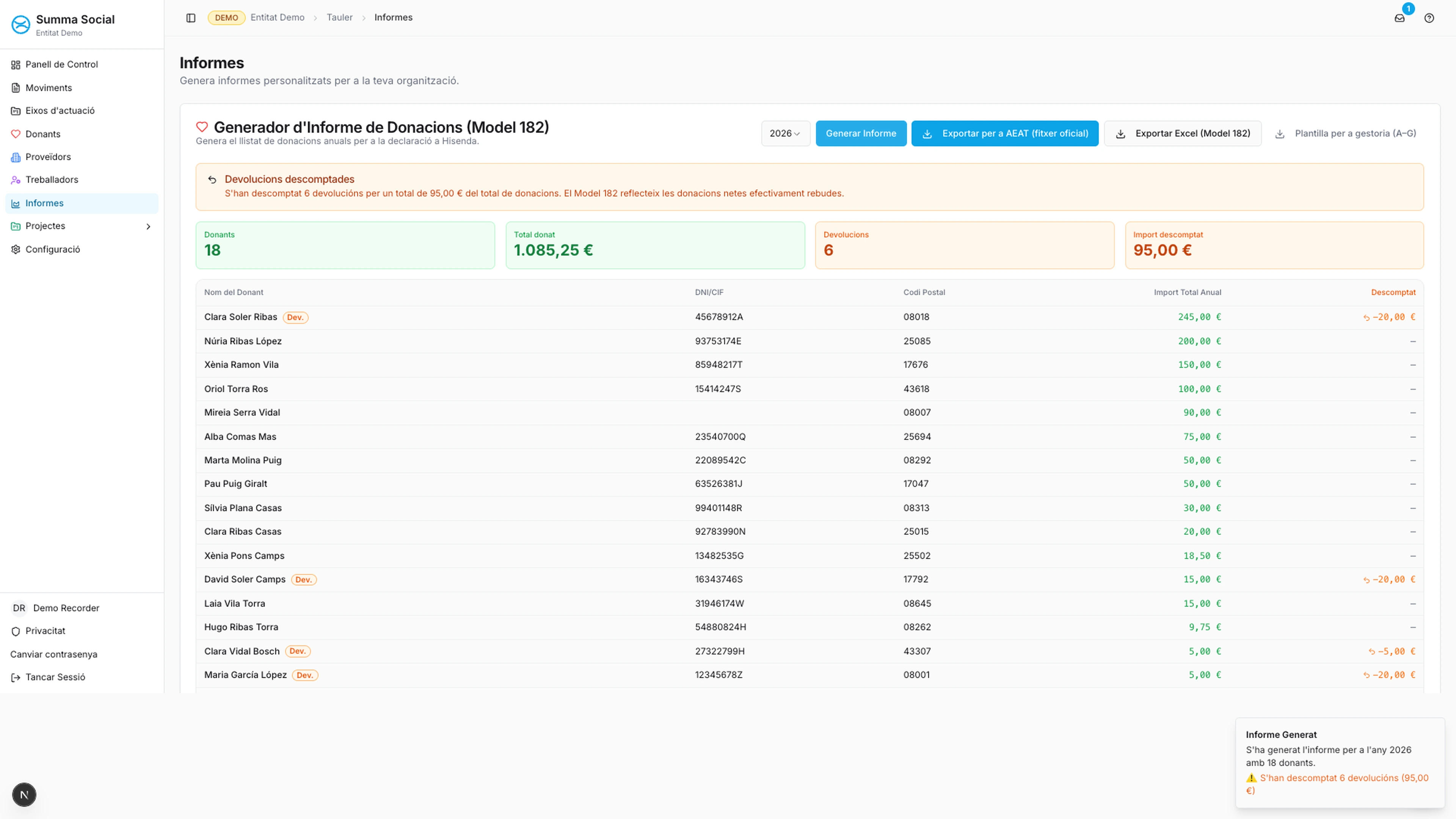Click heart icon beside Generador title

[202, 127]
